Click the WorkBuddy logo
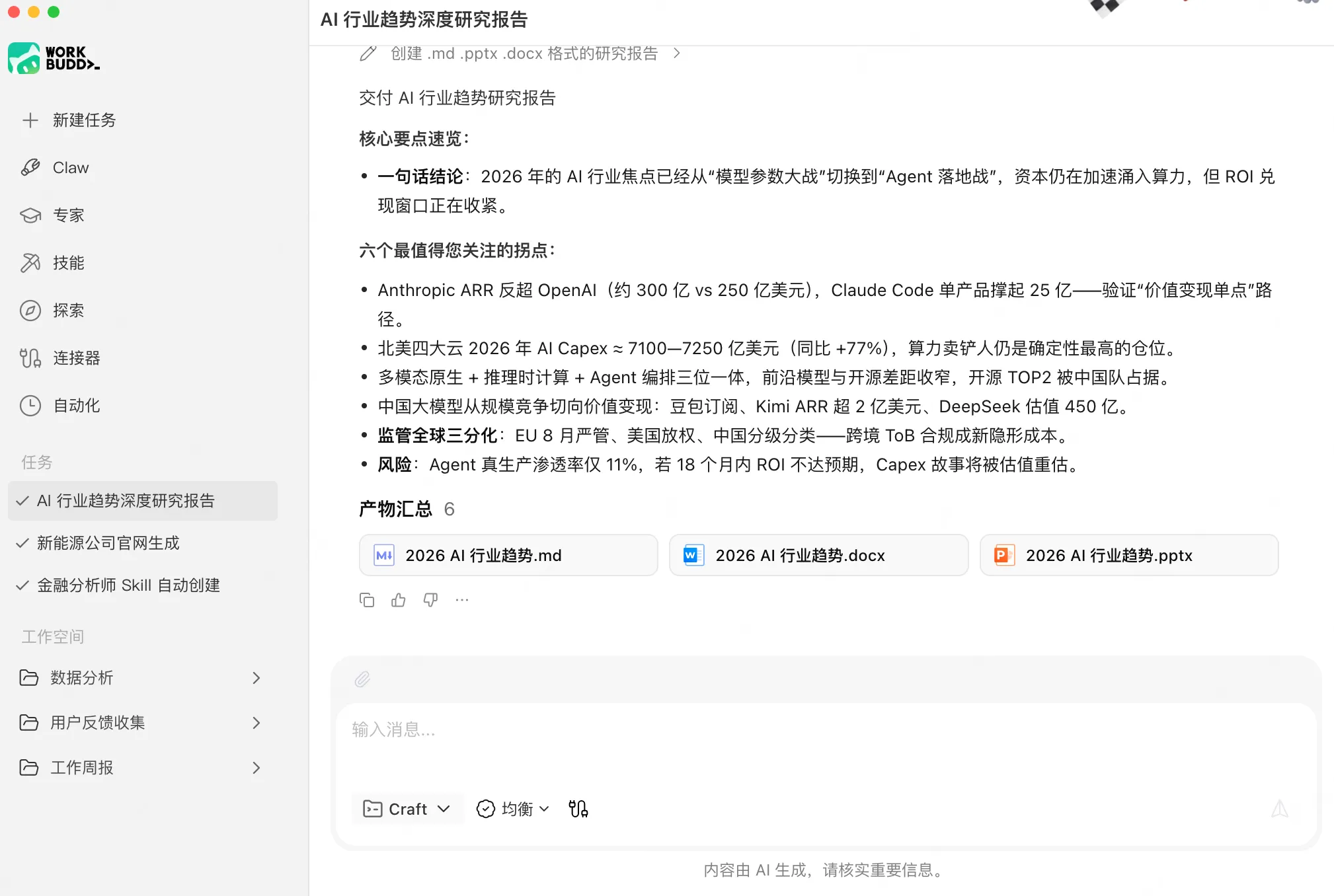Screen dimensions: 1334x896 coord(54,58)
